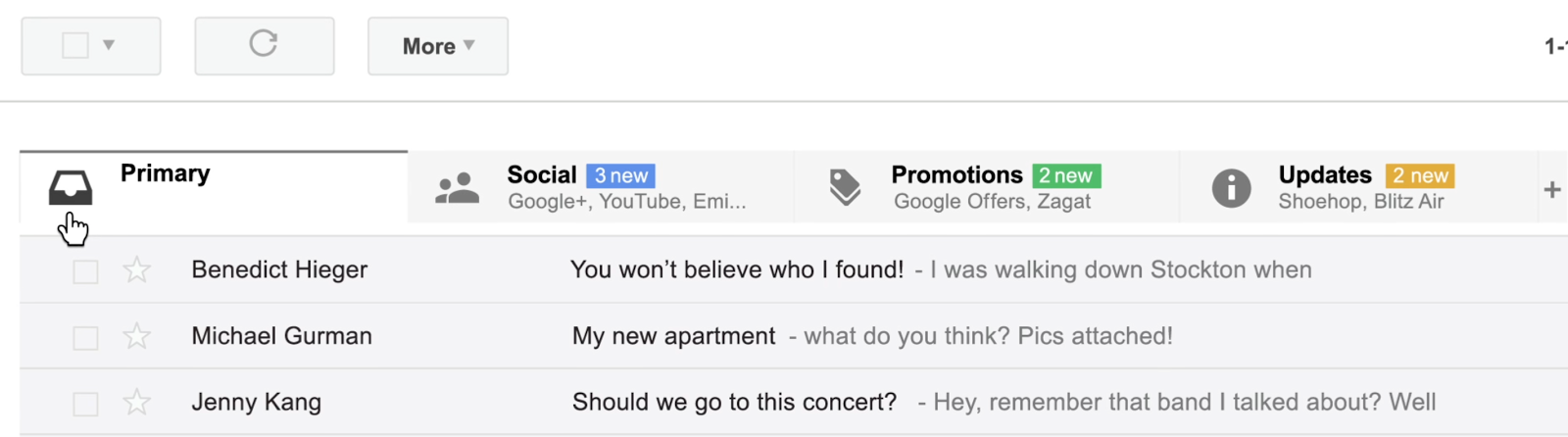Viewport: 1568px width, 437px height.
Task: Check the Benedict Hieger email checkbox
Action: tap(85, 271)
